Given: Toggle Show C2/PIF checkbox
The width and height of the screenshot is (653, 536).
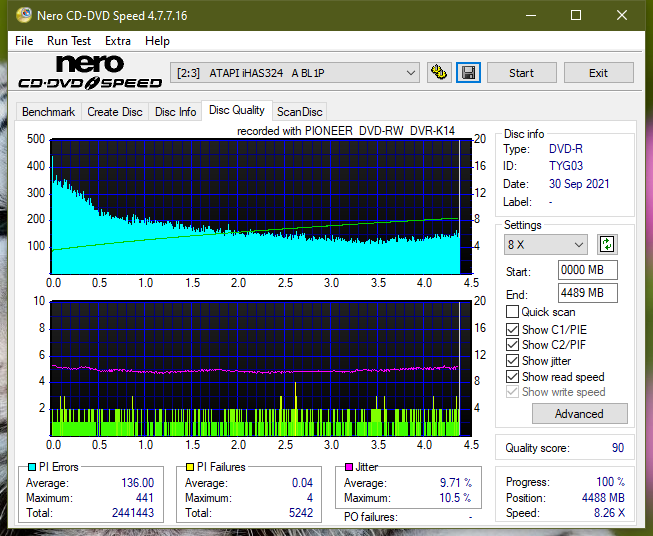Looking at the screenshot, I should pyautogui.click(x=512, y=344).
